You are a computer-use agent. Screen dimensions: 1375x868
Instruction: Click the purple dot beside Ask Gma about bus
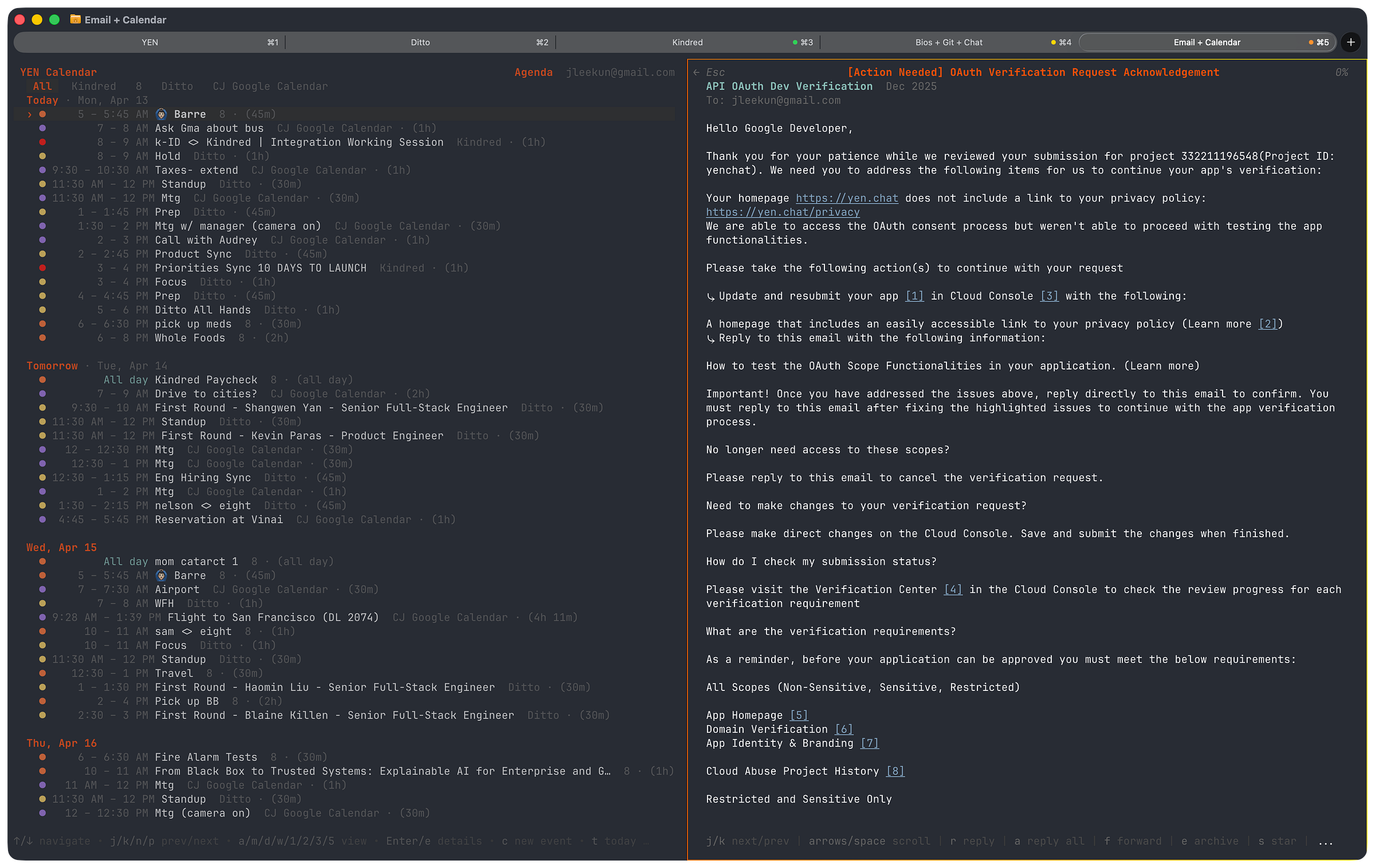[x=42, y=128]
